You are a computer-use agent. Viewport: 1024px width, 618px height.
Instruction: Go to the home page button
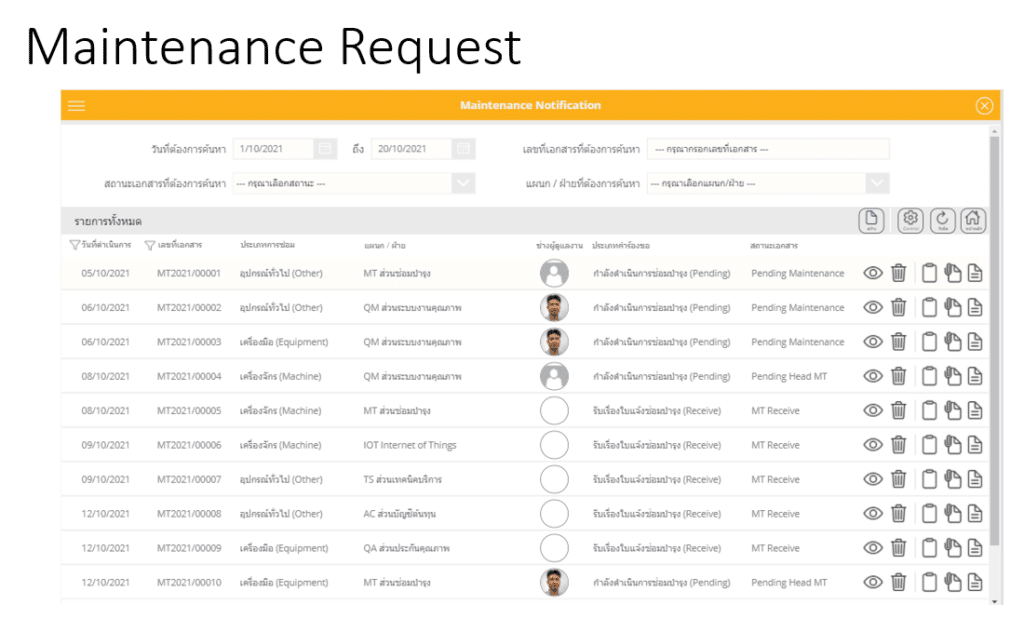pos(973,221)
